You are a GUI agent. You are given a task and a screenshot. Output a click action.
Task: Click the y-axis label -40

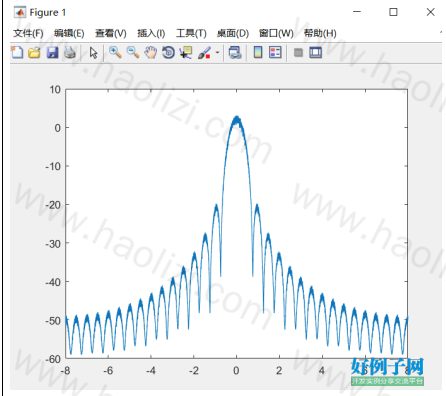[x=53, y=282]
